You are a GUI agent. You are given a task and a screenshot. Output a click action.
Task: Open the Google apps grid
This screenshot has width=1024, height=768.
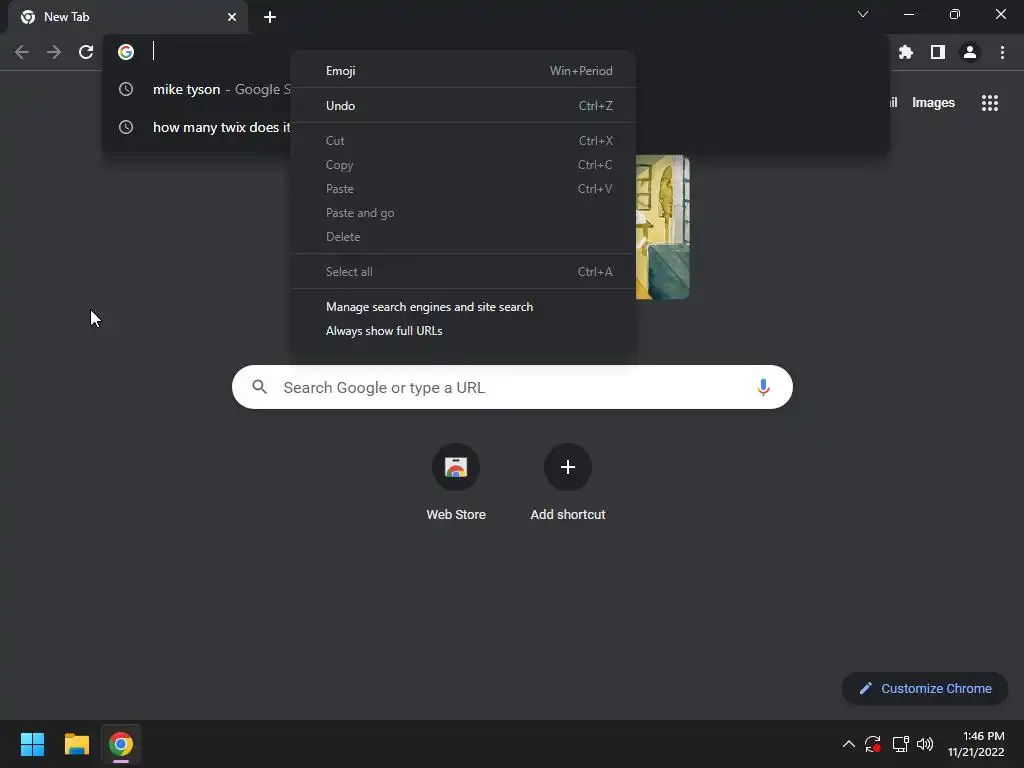coord(990,103)
